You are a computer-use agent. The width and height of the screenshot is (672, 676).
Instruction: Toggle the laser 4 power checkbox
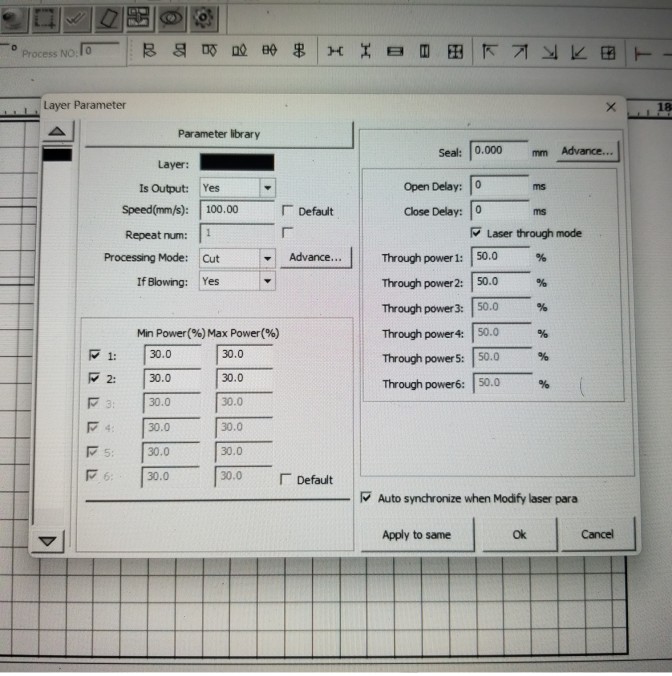pyautogui.click(x=92, y=427)
